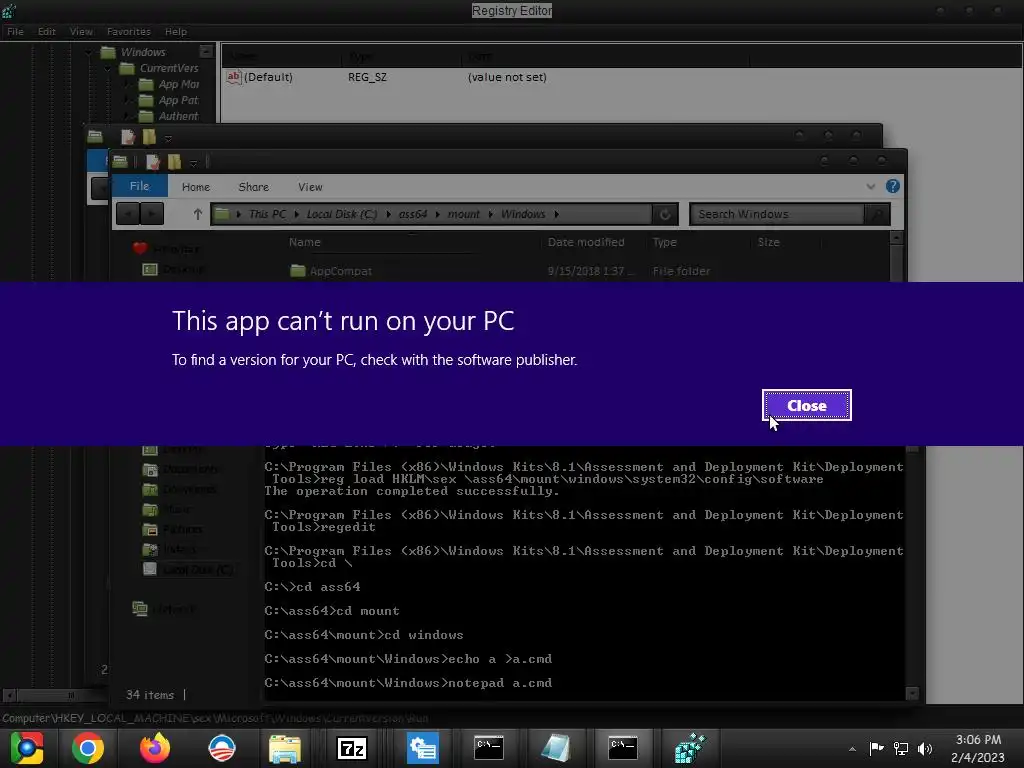The height and width of the screenshot is (768, 1024).
Task: Select Local Disk (C:) in Explorer navigation pane
Action: click(187, 569)
